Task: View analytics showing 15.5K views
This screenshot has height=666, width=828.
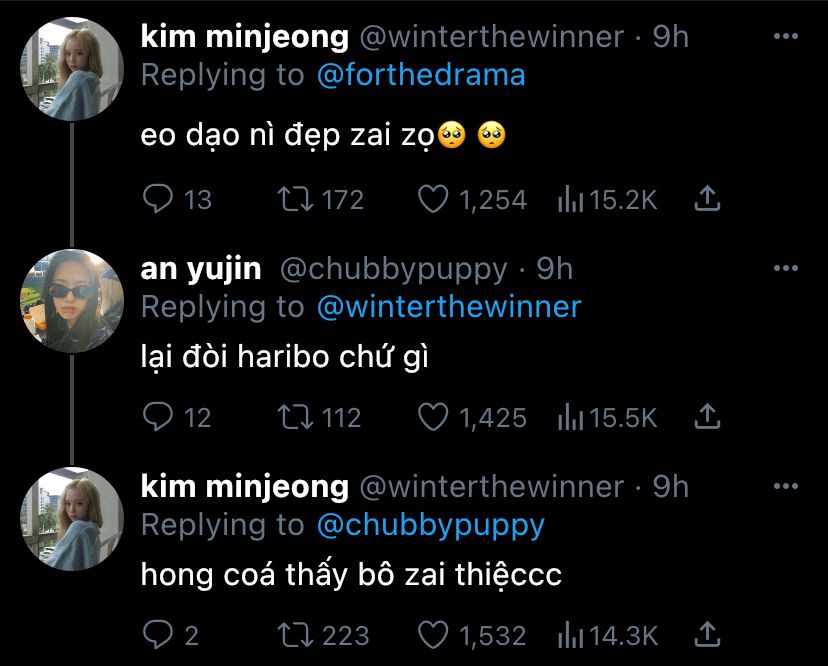Action: point(570,417)
